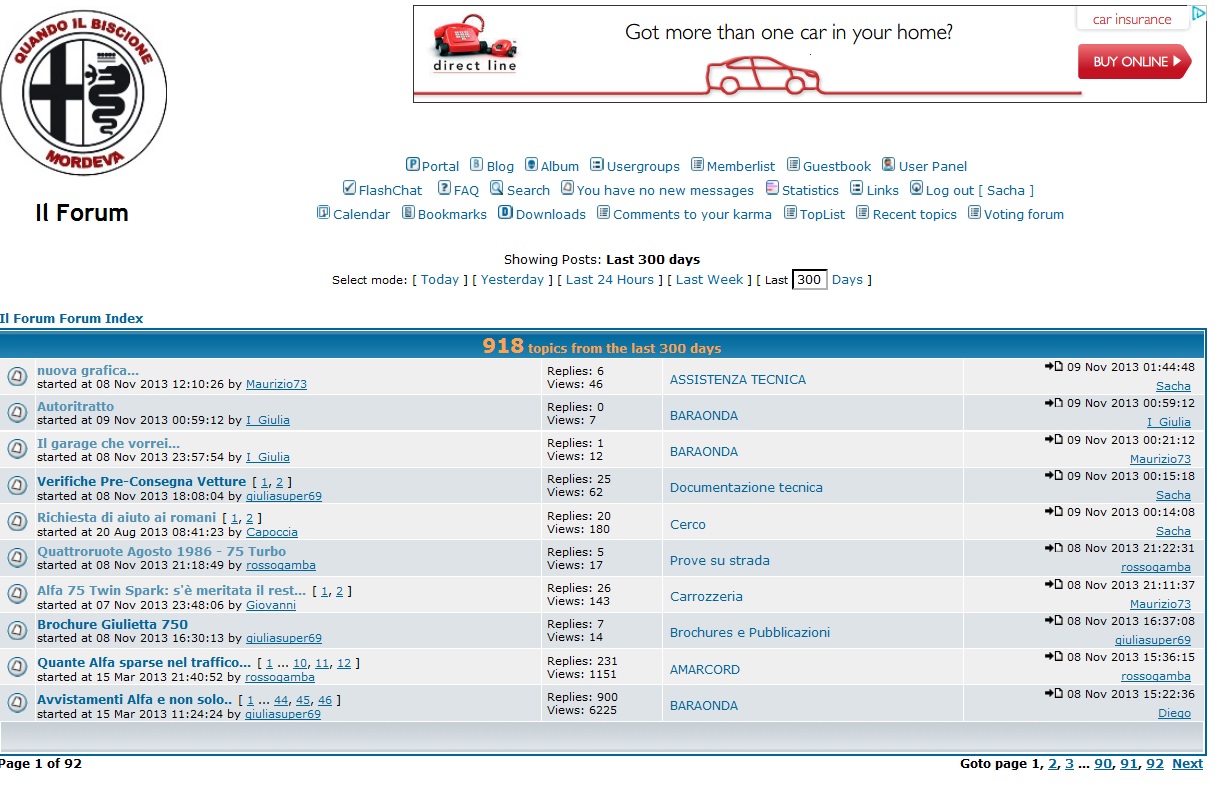
Task: Click the Usergroups icon
Action: [x=597, y=165]
